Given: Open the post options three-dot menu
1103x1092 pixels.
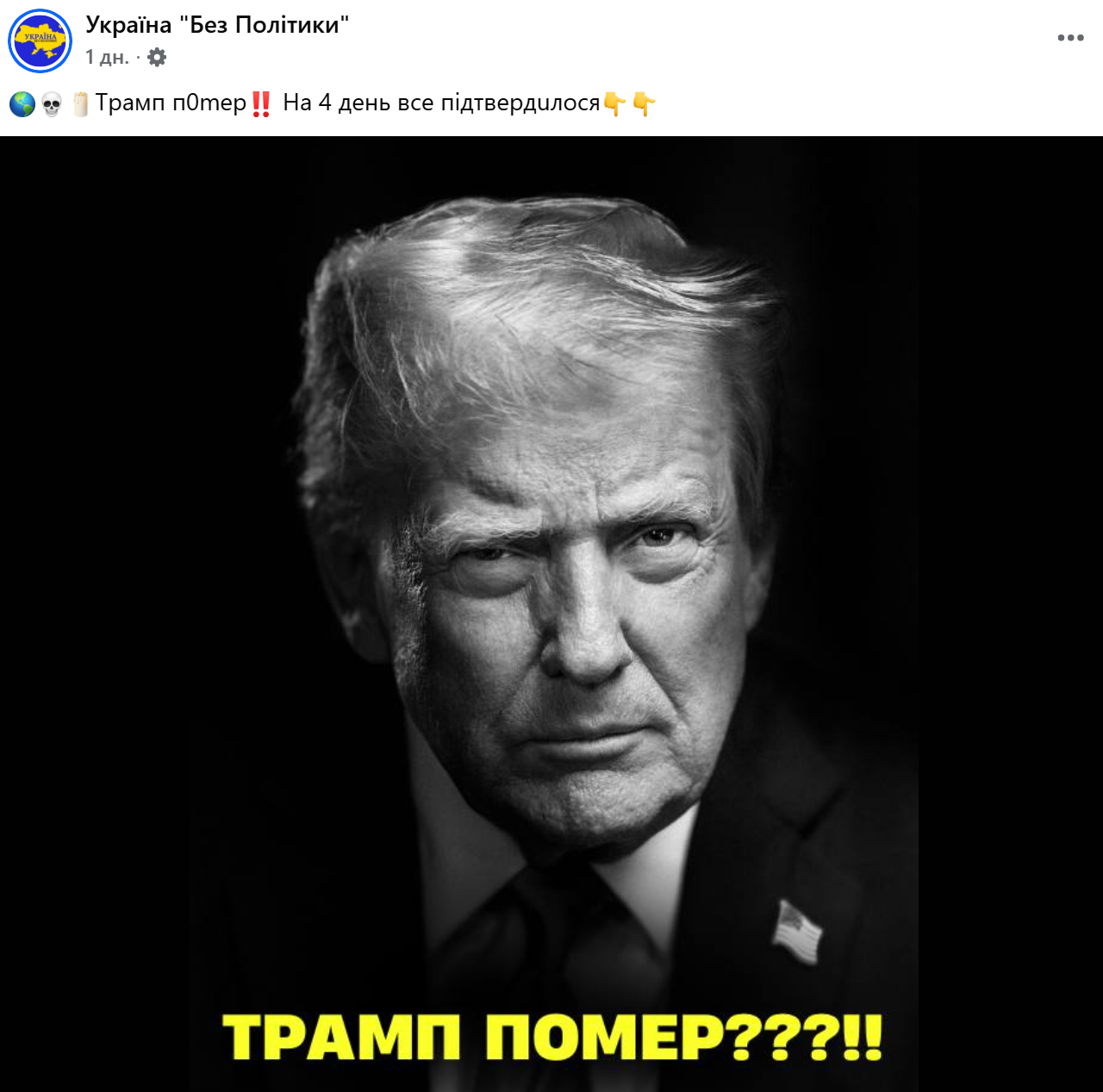Looking at the screenshot, I should click(1070, 38).
